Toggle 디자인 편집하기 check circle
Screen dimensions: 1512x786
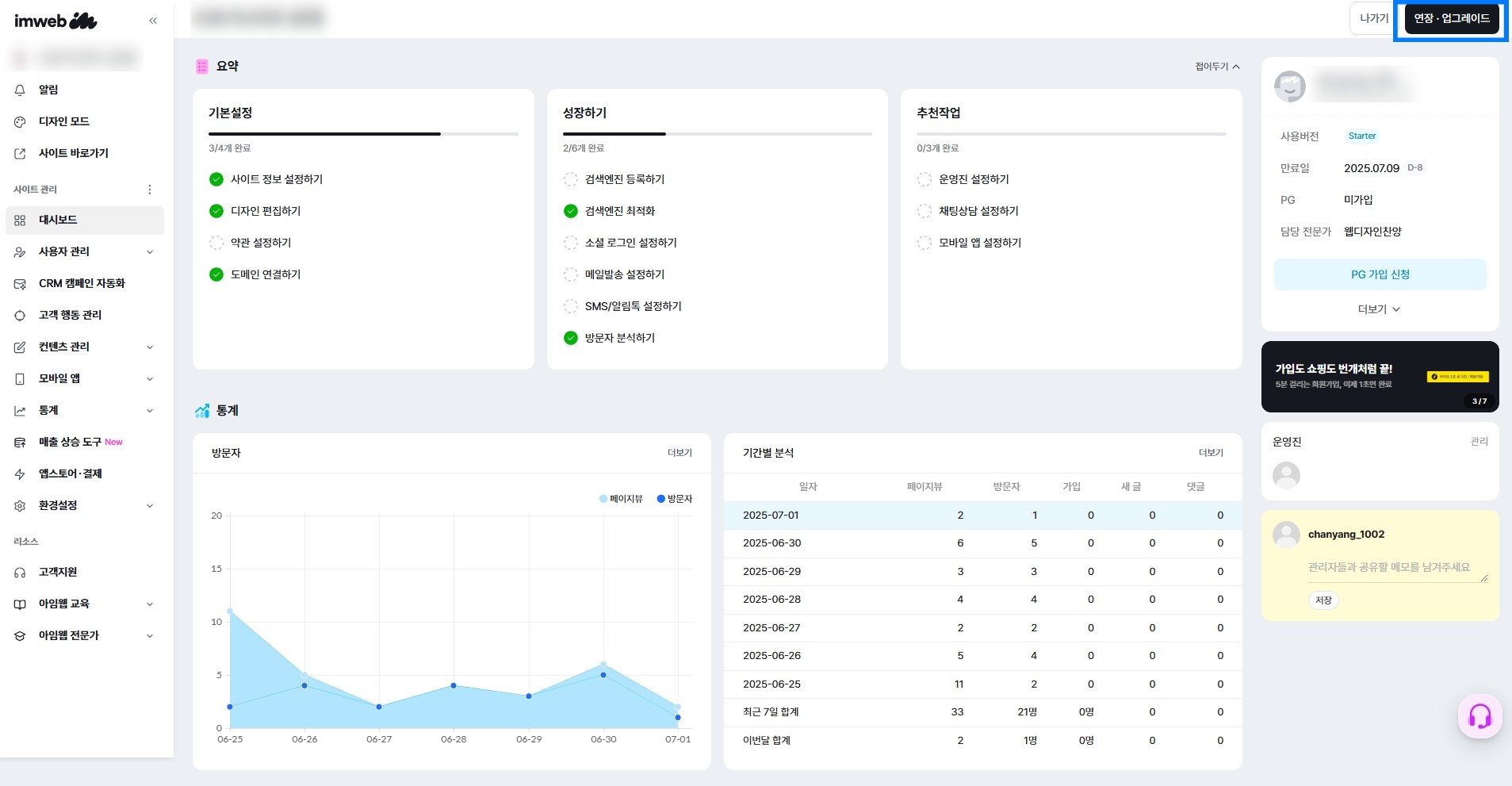coord(216,211)
